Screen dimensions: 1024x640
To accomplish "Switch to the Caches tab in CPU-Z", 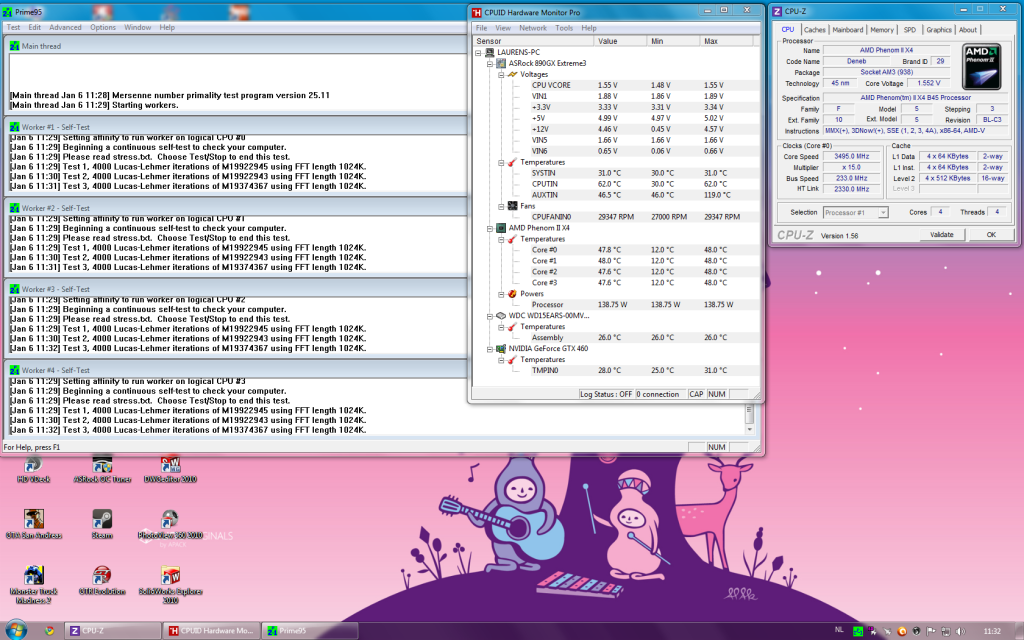I will 814,30.
